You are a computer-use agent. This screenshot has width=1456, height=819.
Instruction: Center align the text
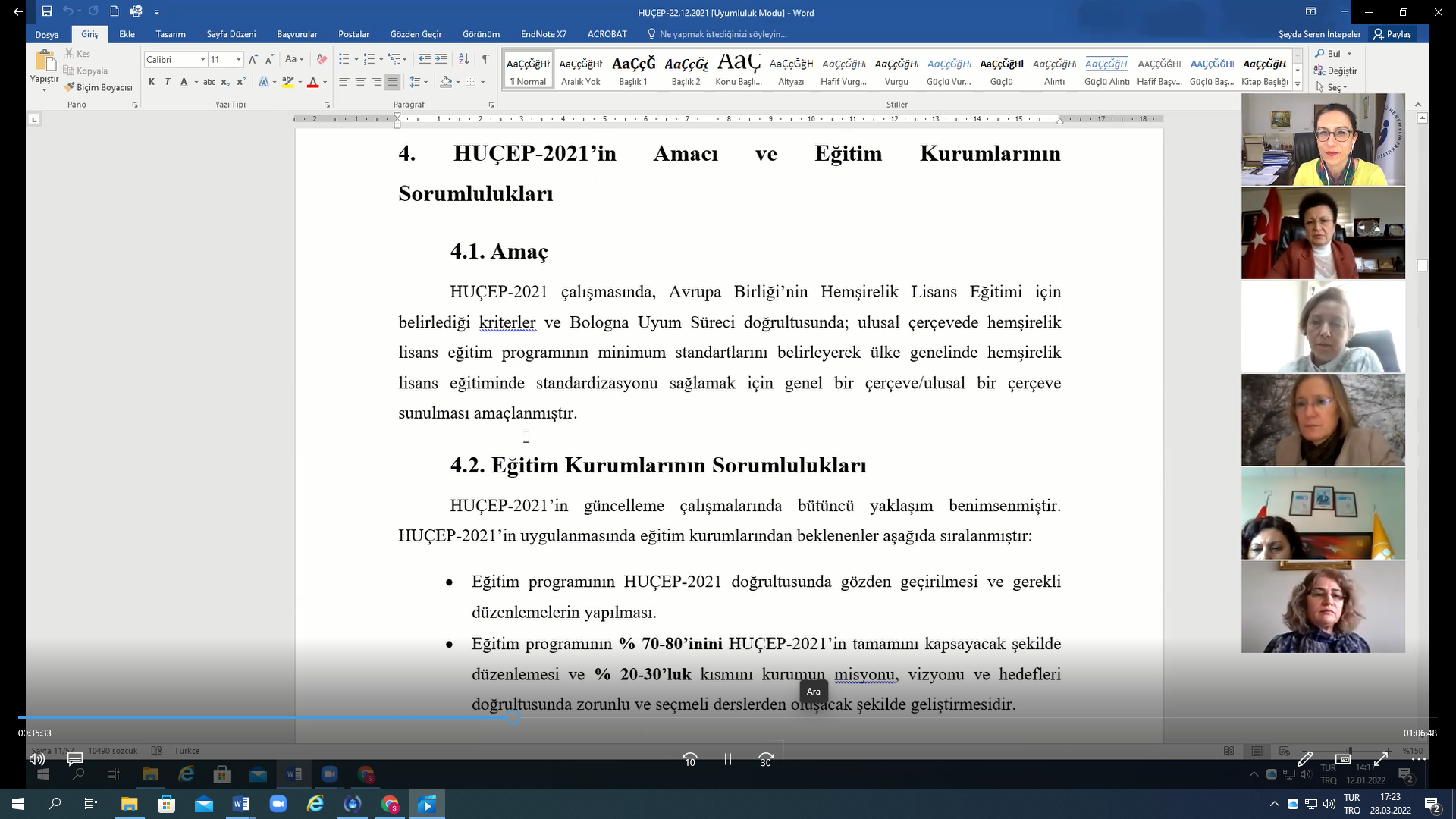click(x=360, y=82)
